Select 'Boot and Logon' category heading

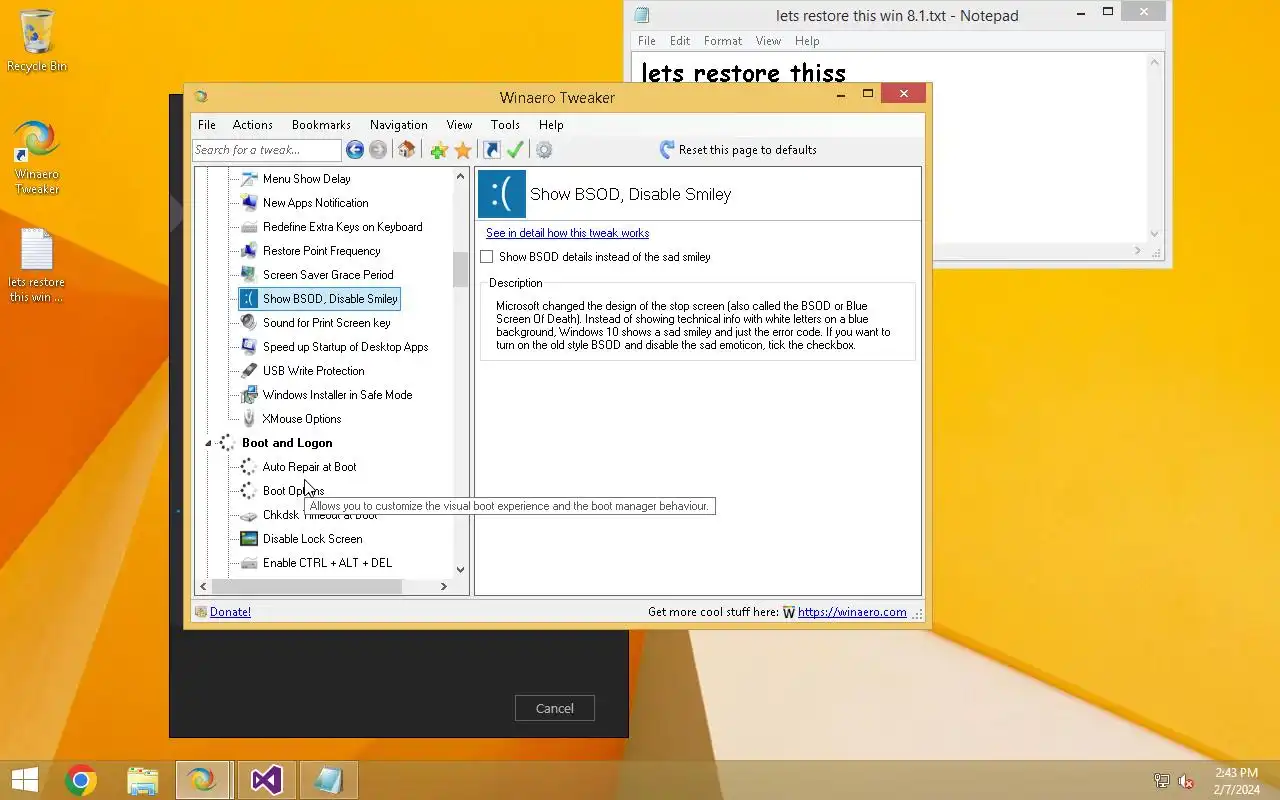pyautogui.click(x=287, y=443)
